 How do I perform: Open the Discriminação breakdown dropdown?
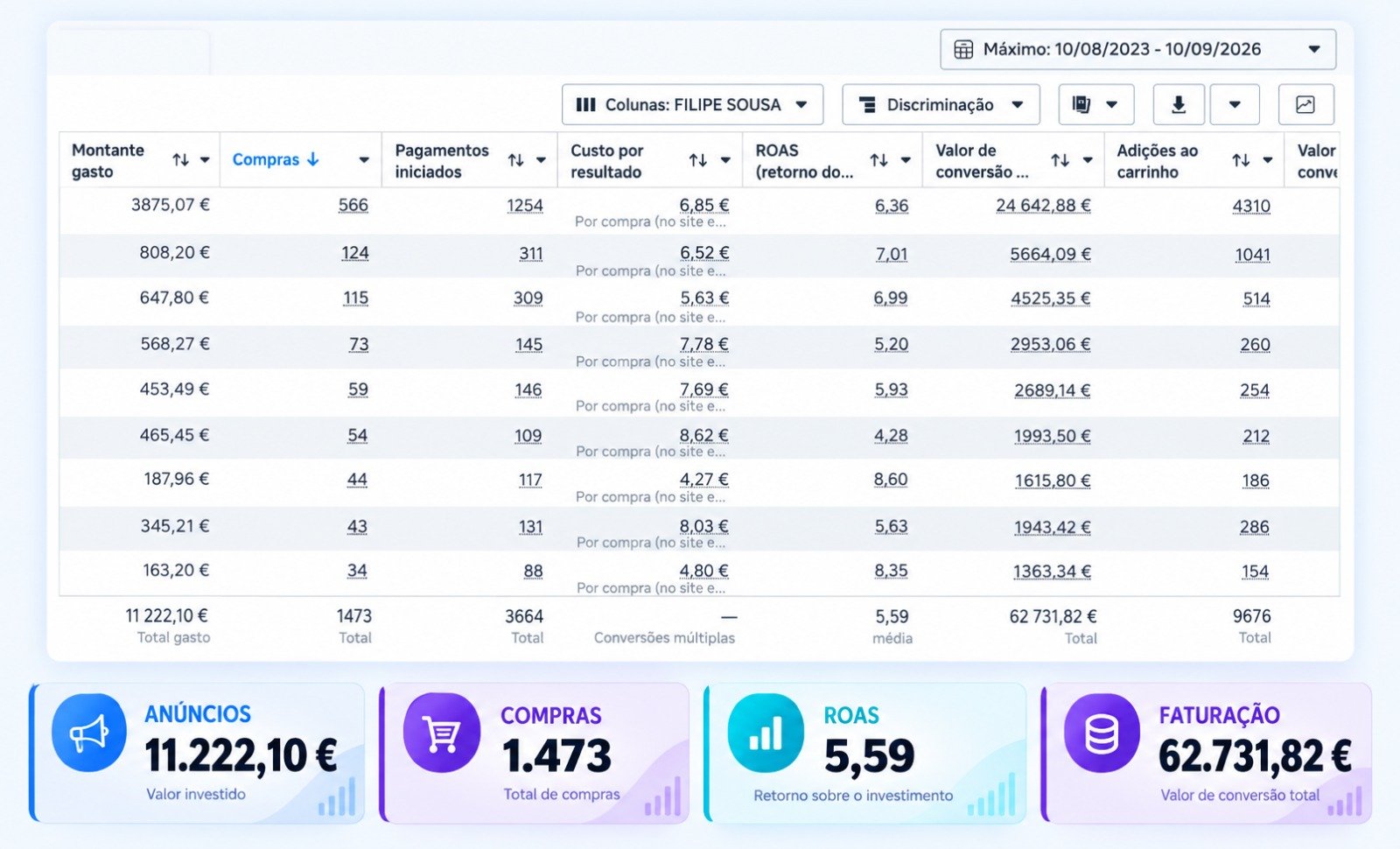pos(941,104)
